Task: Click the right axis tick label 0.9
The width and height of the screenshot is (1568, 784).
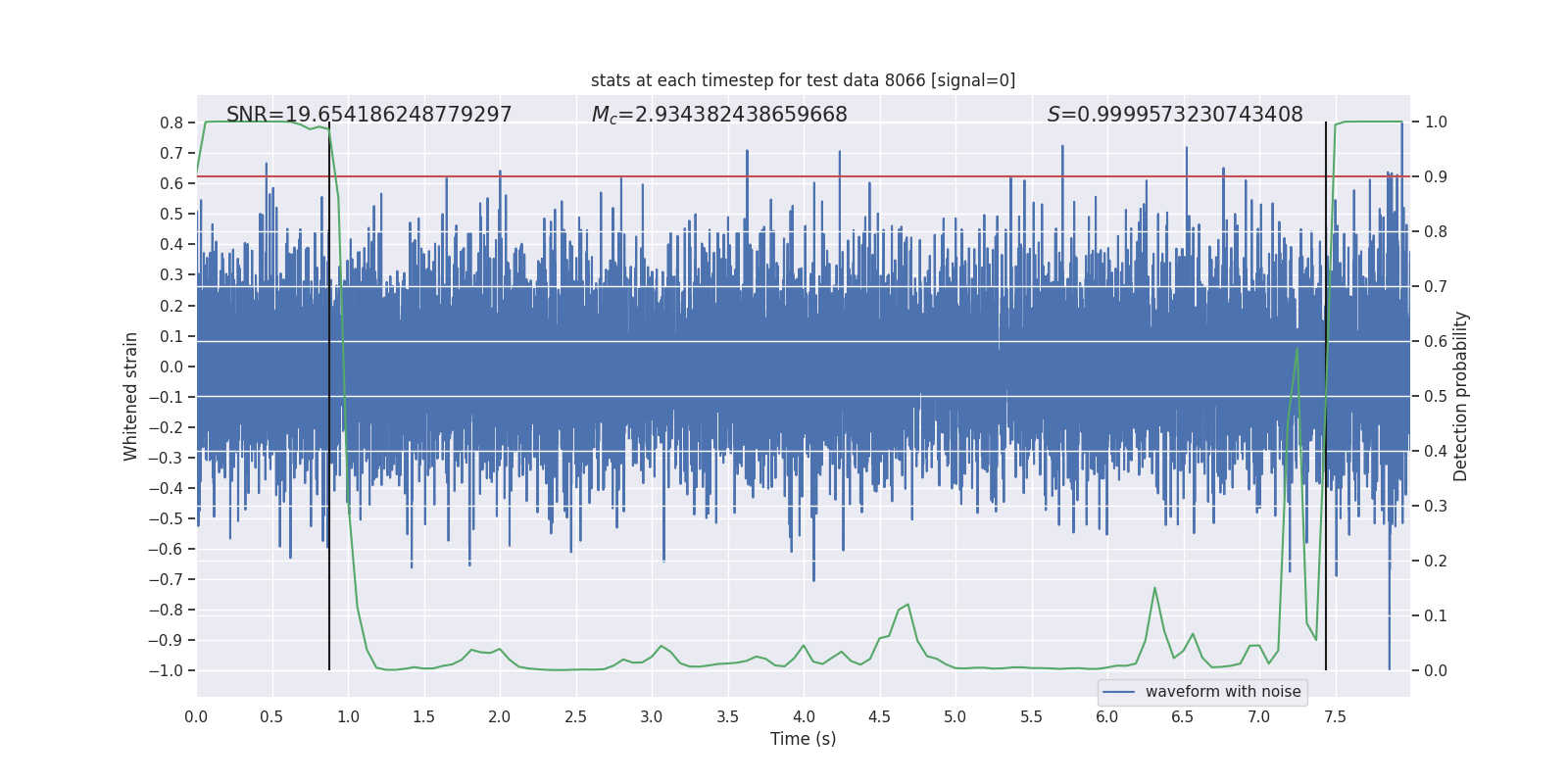Action: click(x=1436, y=177)
